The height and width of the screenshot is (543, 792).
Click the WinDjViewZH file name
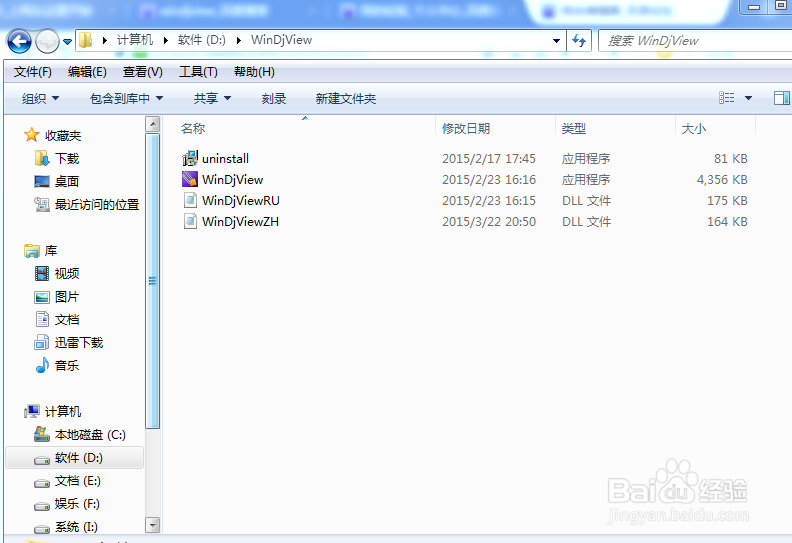click(240, 222)
